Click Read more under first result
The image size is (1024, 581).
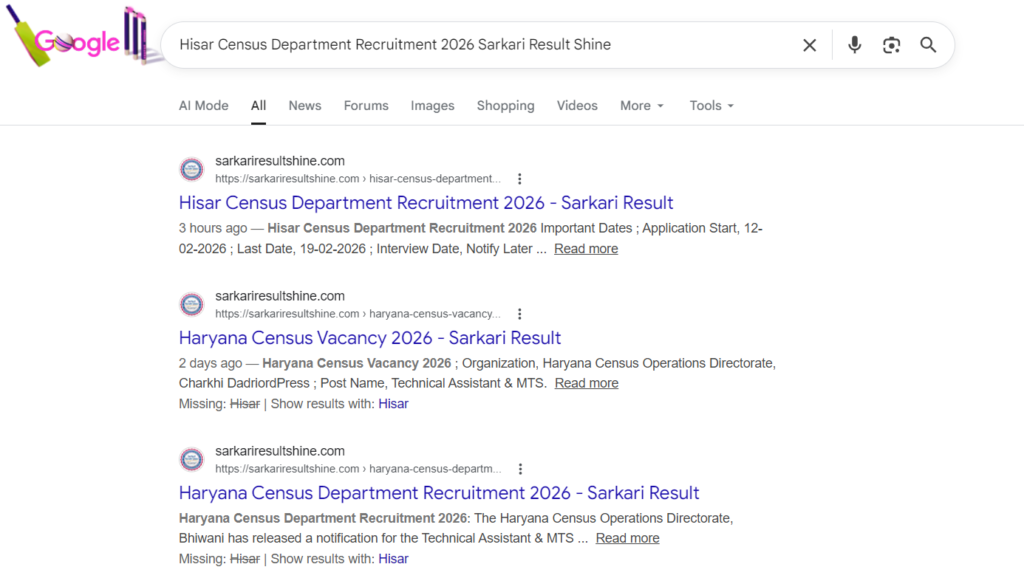tap(586, 249)
